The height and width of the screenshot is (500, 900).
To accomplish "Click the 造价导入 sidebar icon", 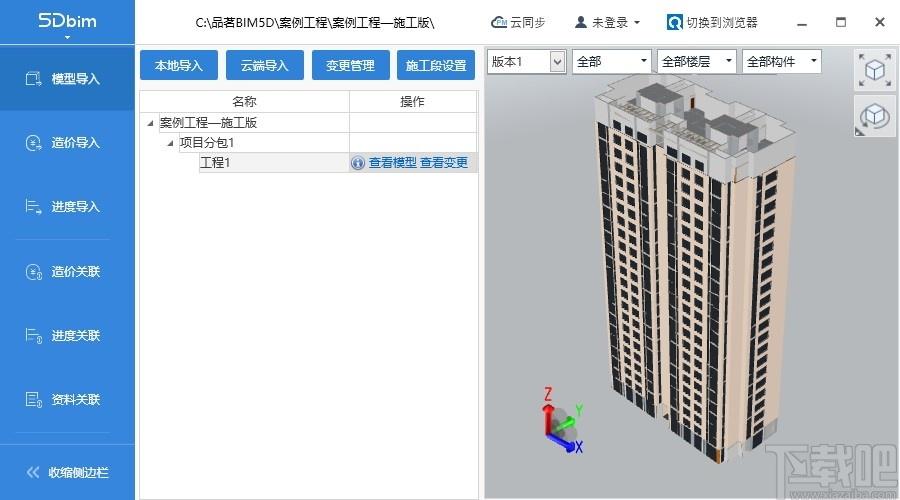I will pos(33,143).
